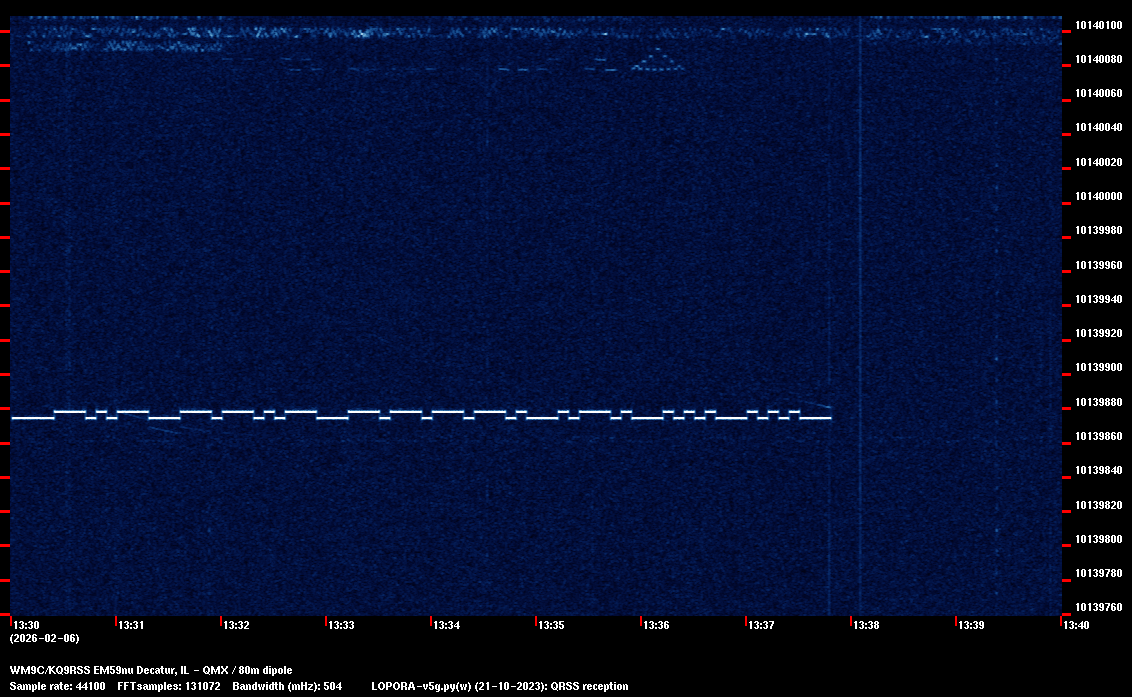Click the 10139940 frequency scale value
The width and height of the screenshot is (1132, 697).
point(1097,299)
